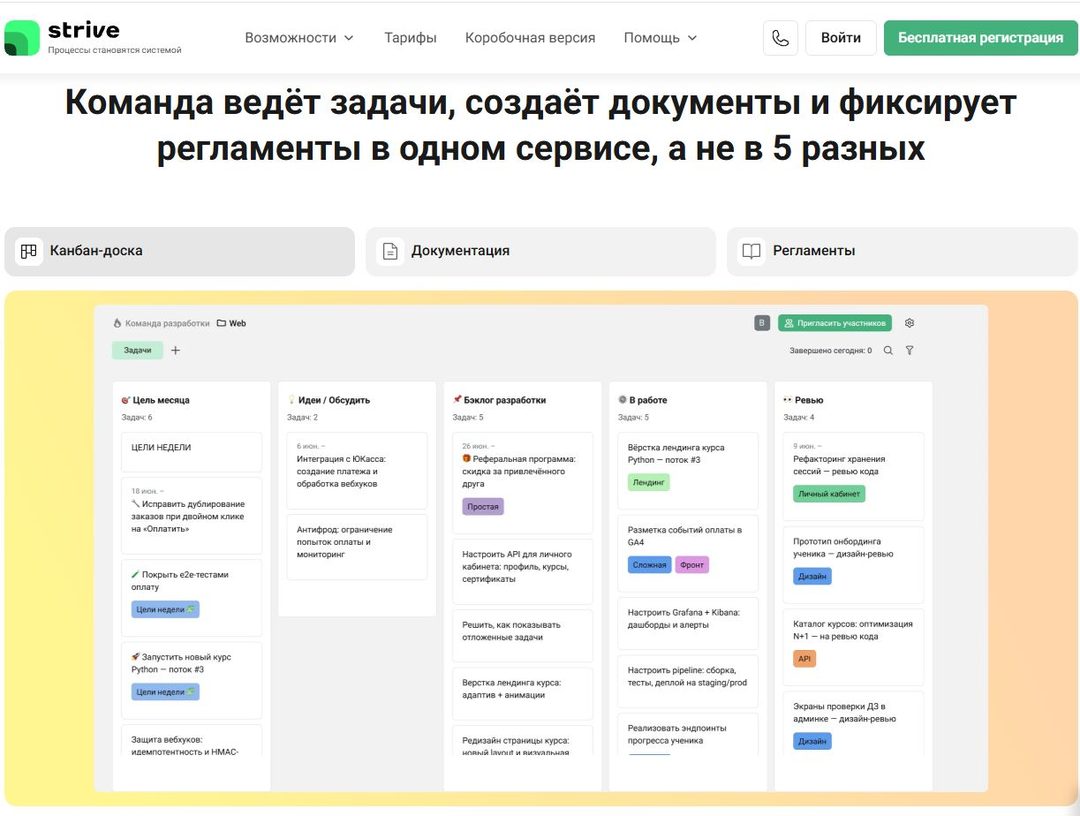Image resolution: width=1080 pixels, height=816 pixels.
Task: Click the Ревью column header
Action: (803, 400)
